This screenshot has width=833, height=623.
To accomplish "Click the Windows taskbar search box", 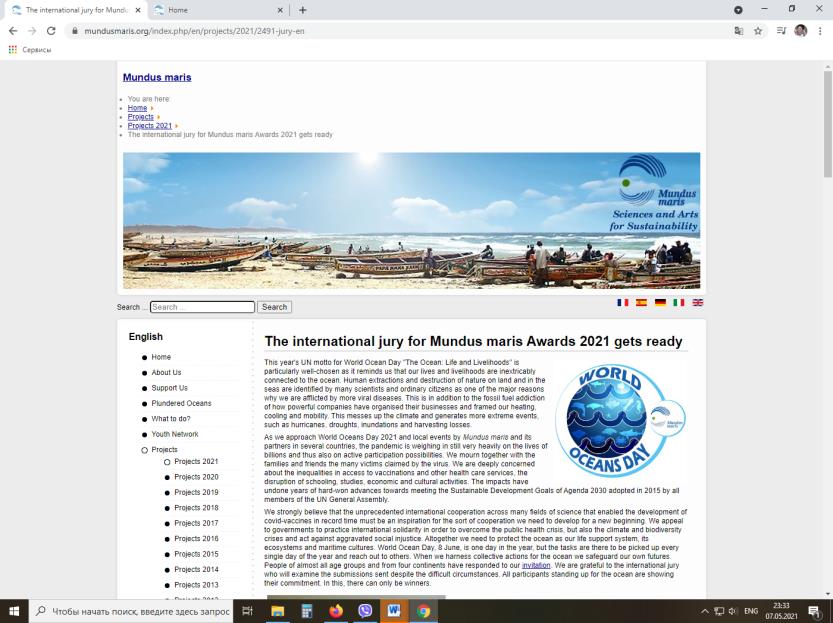I will click(x=132, y=611).
